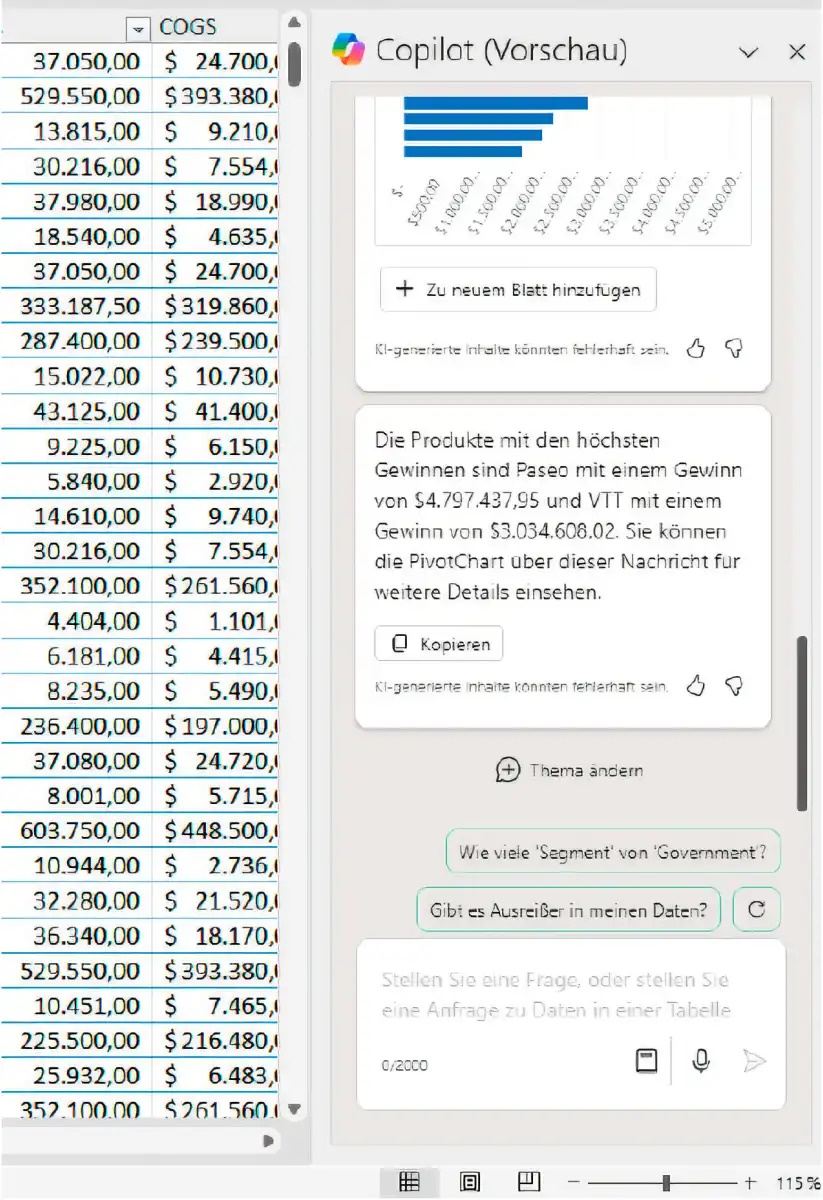Click the Copilot logo icon

coord(349,49)
